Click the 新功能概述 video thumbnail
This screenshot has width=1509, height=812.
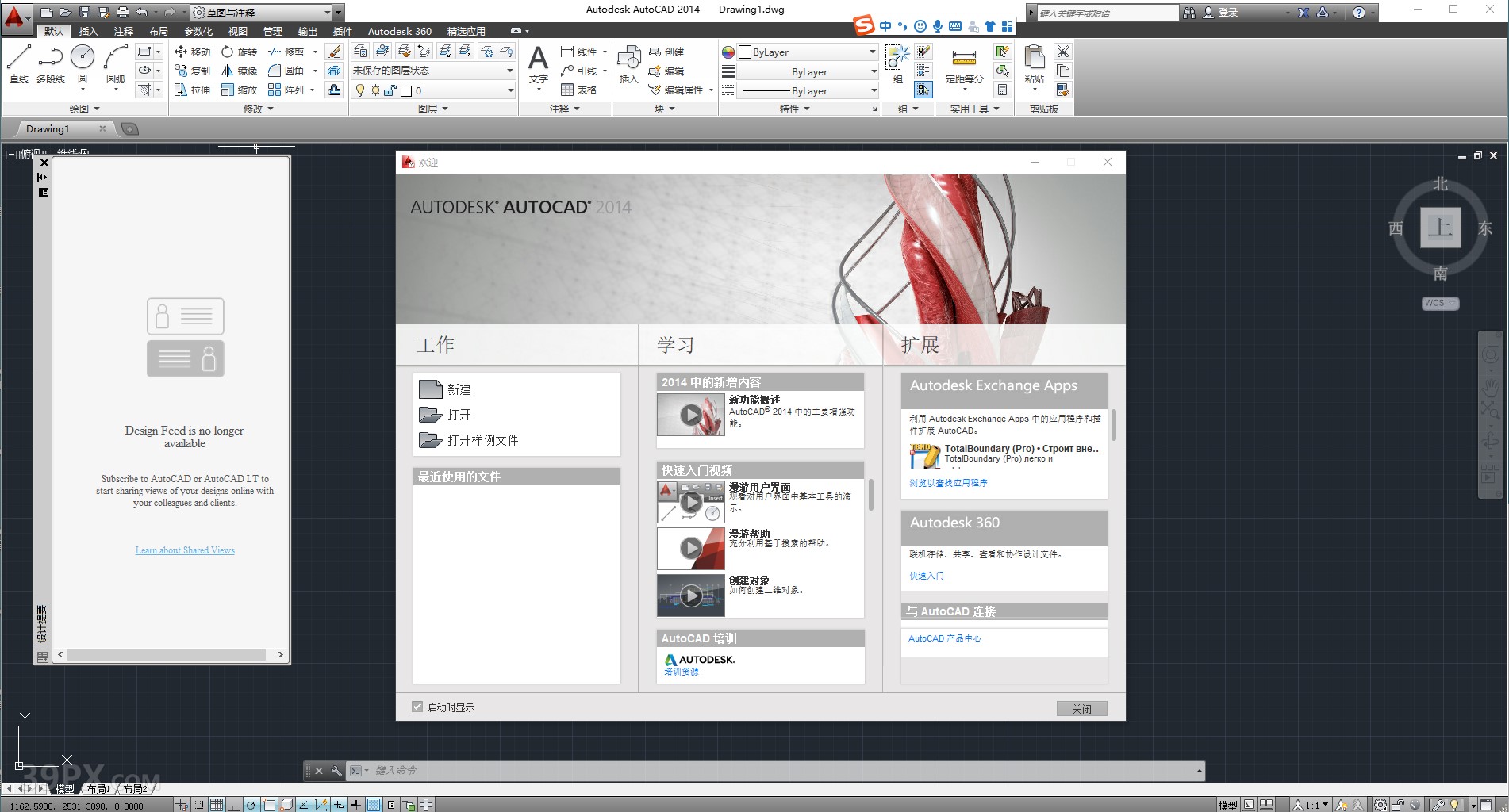(689, 415)
